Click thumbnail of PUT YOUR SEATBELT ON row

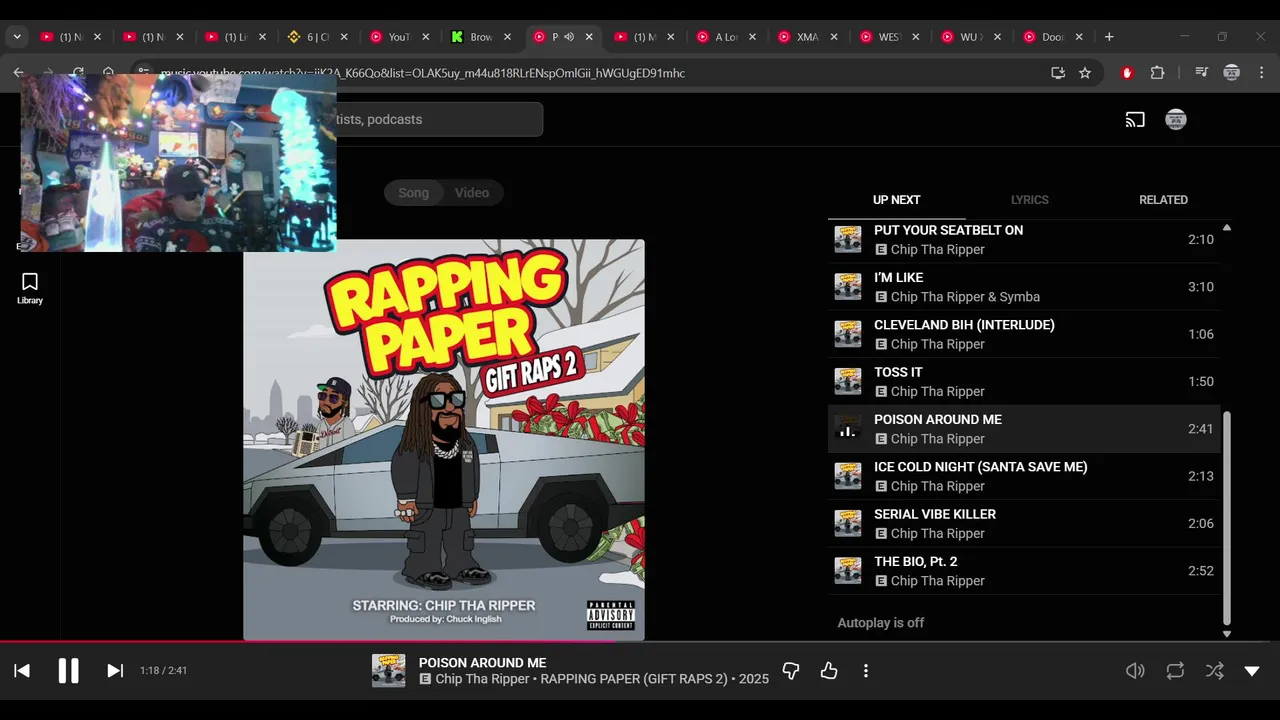point(848,240)
